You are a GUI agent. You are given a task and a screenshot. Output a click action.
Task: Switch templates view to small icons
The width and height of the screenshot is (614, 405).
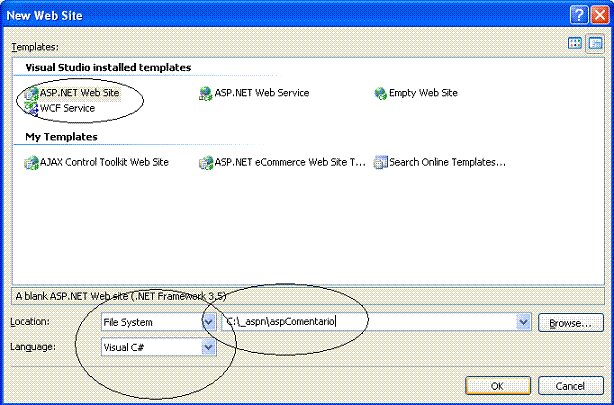click(x=595, y=43)
